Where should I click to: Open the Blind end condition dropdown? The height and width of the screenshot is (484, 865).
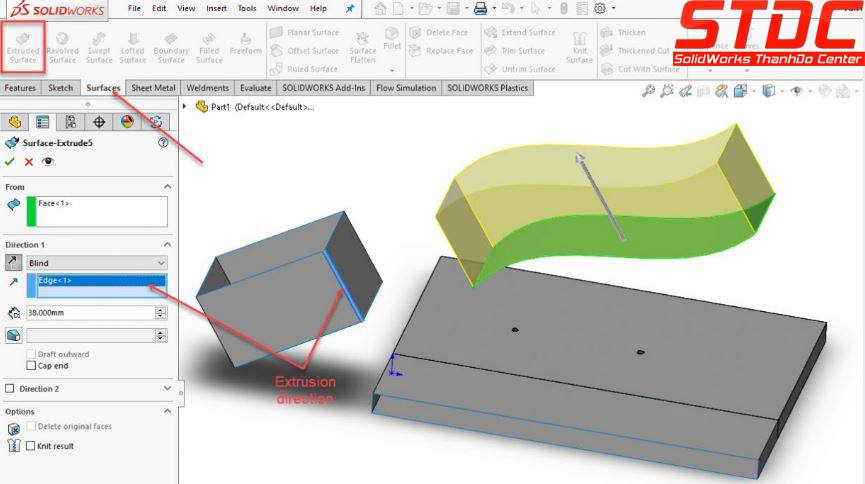click(97, 263)
